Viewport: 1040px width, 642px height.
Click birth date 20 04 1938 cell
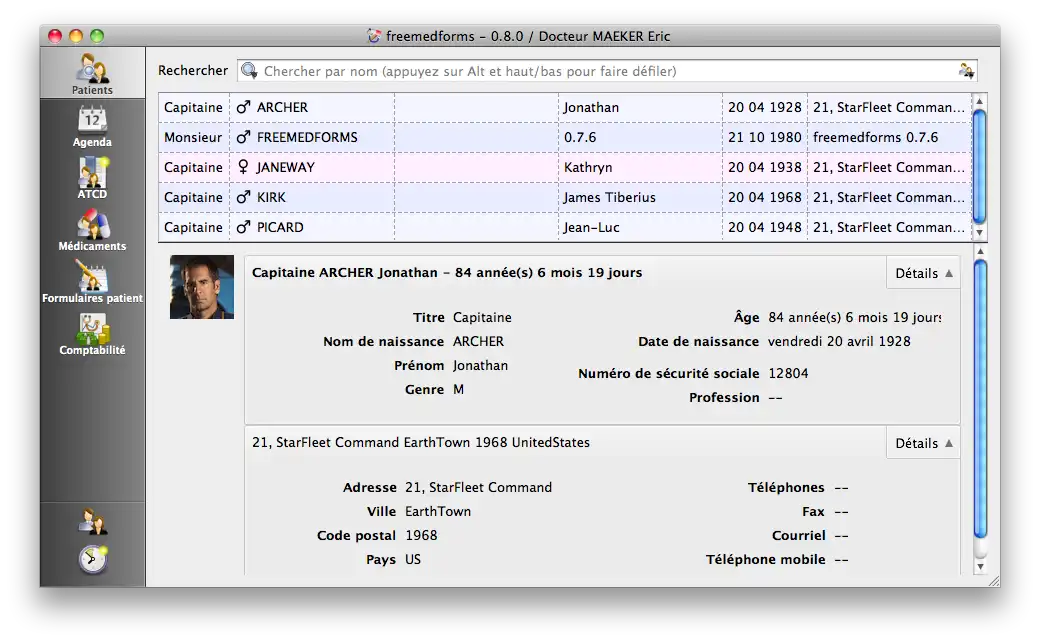765,167
